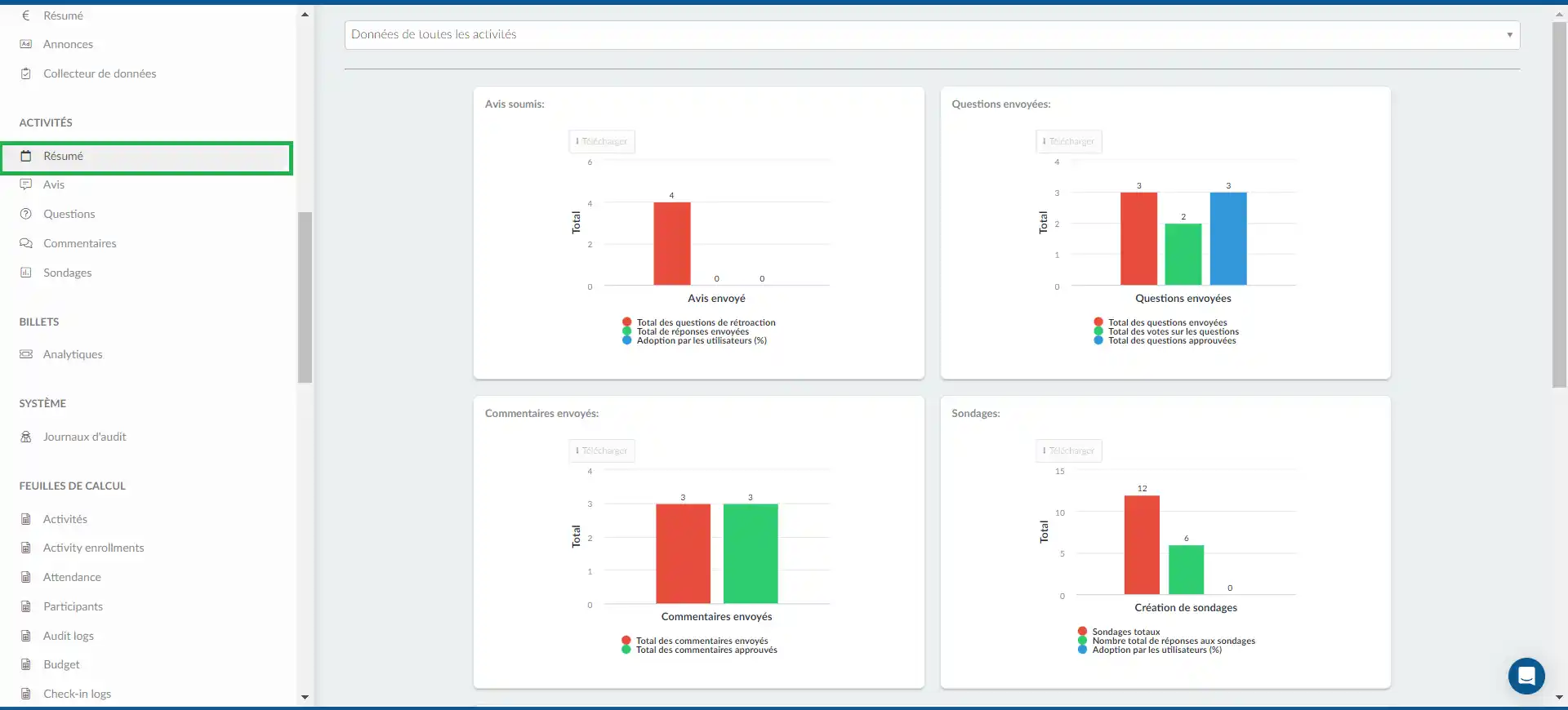Click the Sondages poll icon
Image resolution: width=1568 pixels, height=710 pixels.
click(26, 273)
